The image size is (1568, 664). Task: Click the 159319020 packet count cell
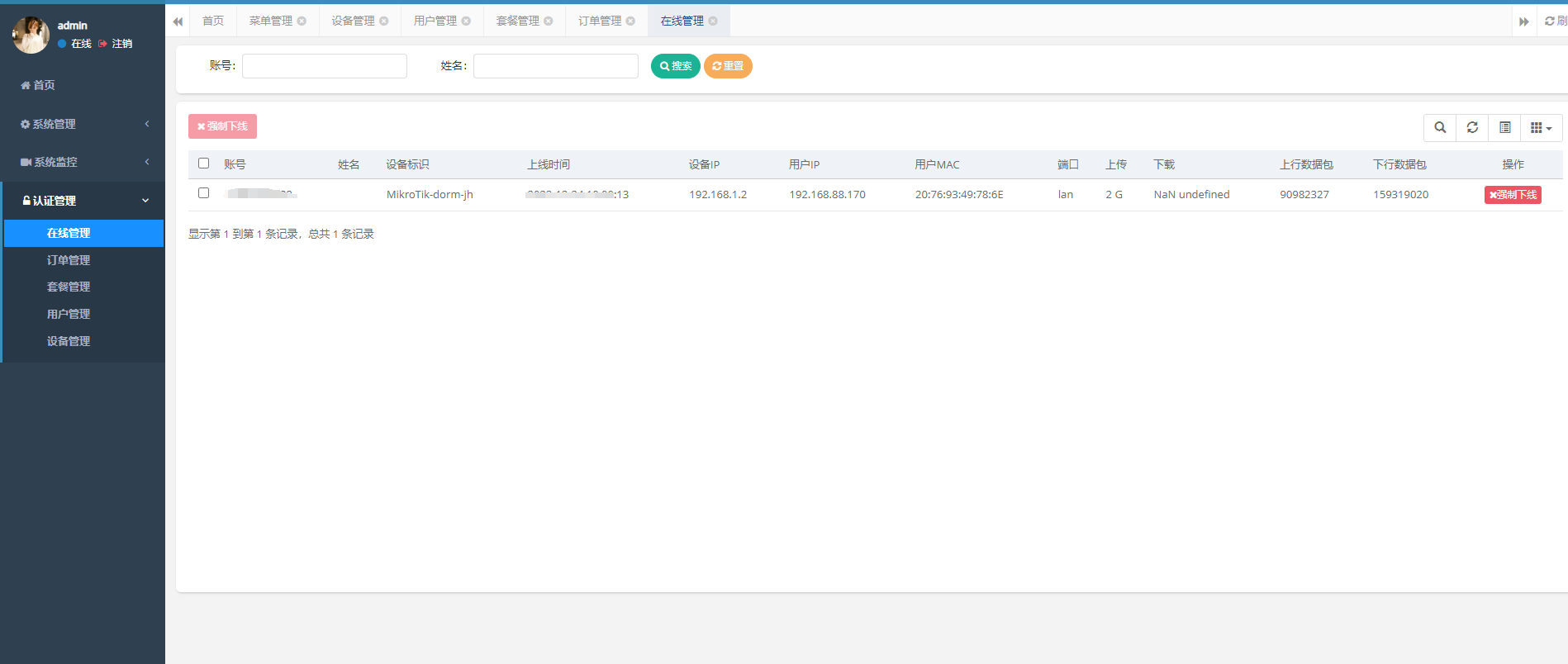point(1401,195)
